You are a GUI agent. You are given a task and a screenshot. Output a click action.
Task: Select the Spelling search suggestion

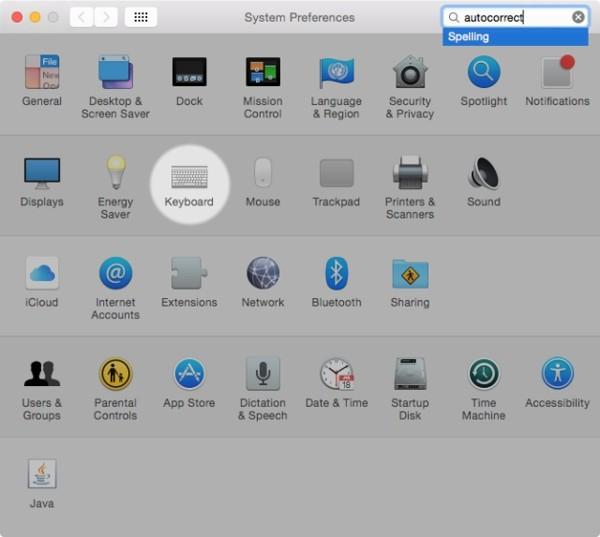[515, 37]
